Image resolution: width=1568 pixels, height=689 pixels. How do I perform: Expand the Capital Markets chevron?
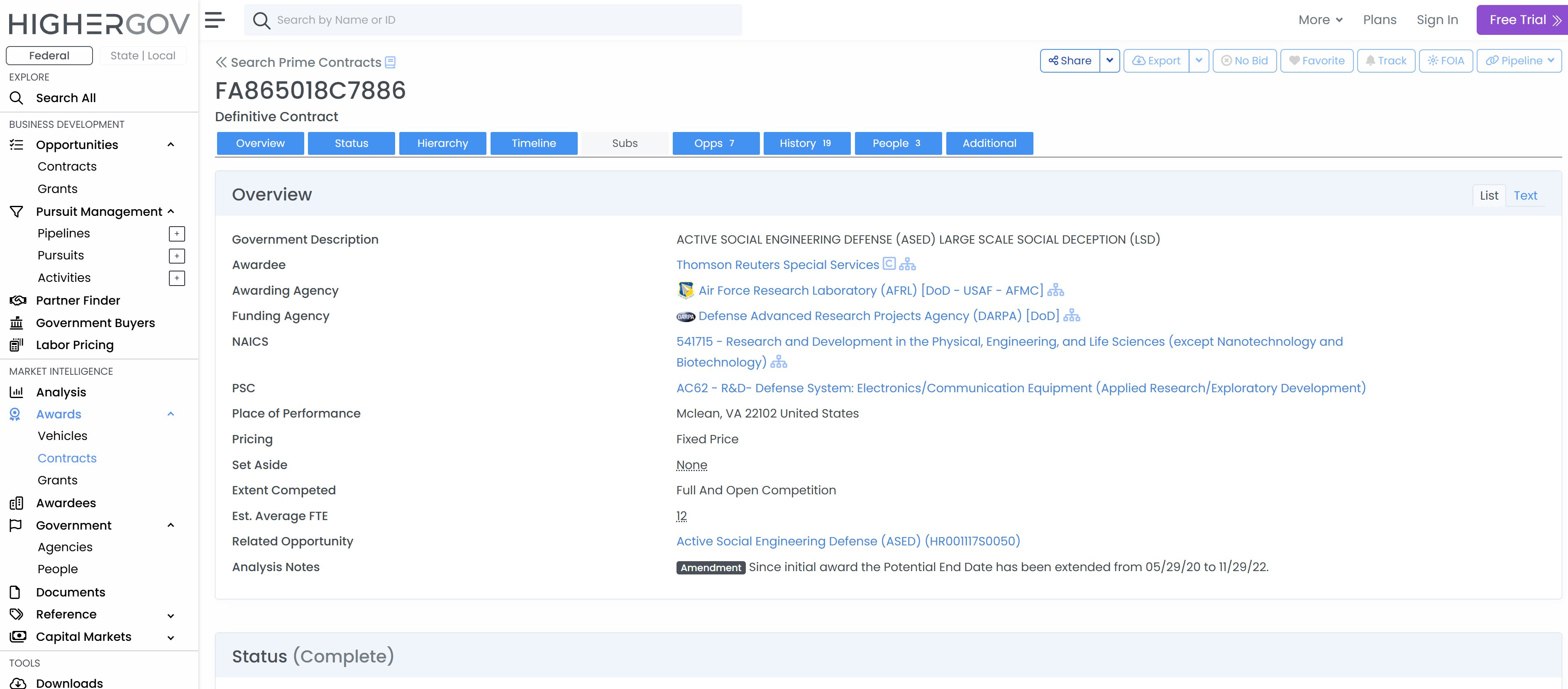coord(171,638)
